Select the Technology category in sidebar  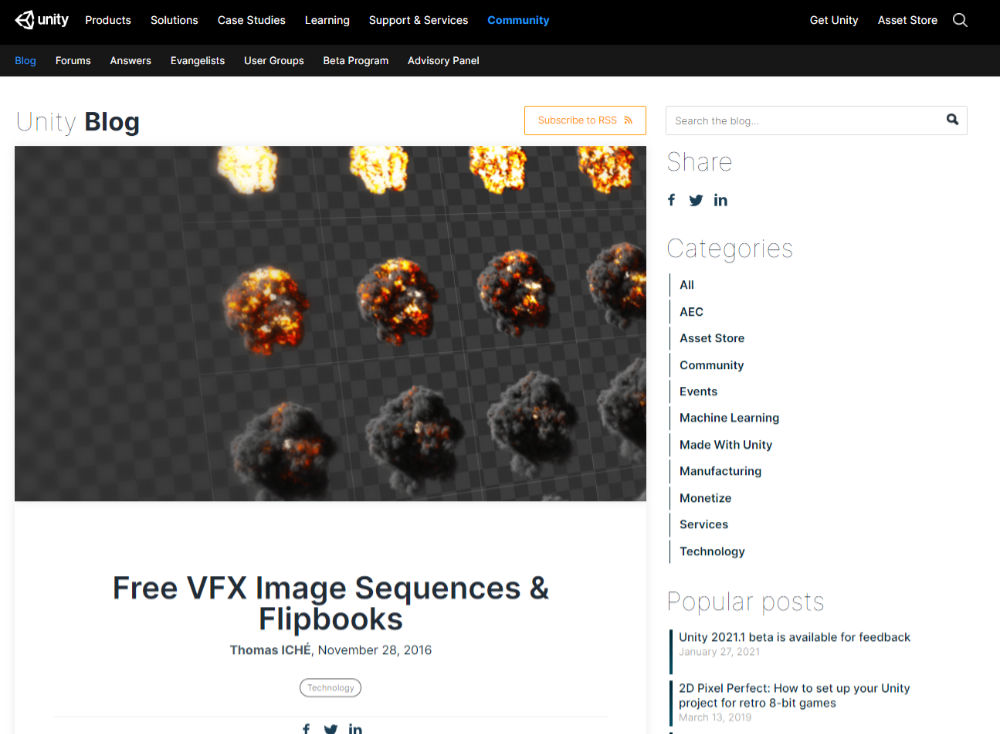pyautogui.click(x=712, y=551)
